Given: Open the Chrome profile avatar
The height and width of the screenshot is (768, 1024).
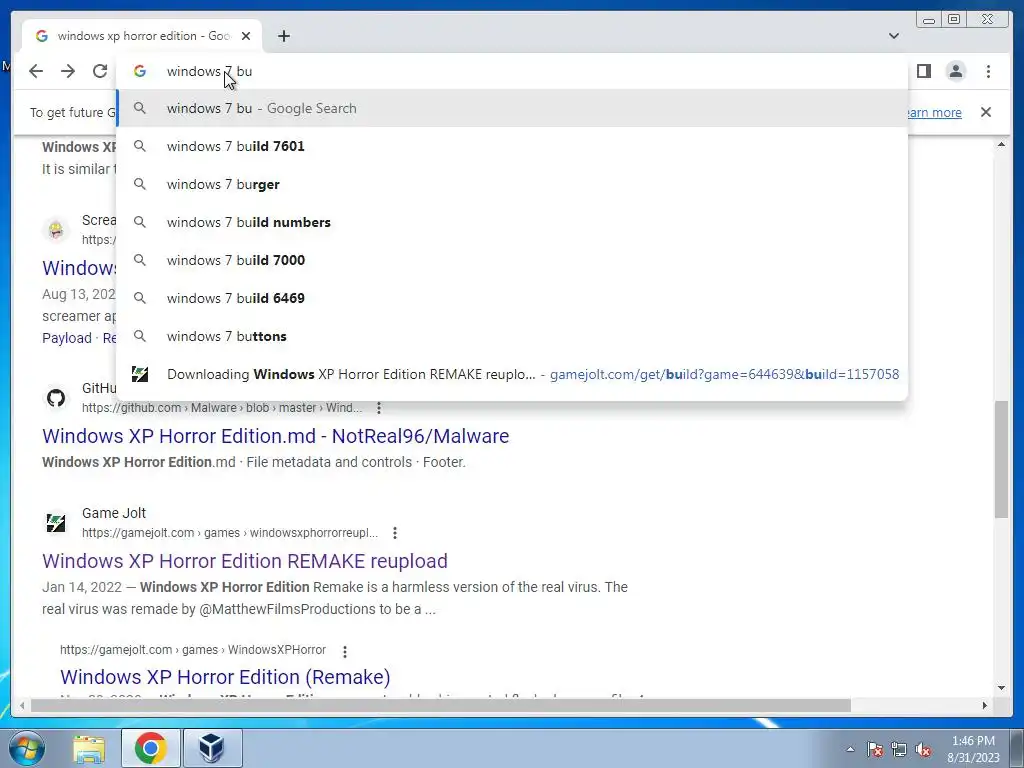Looking at the screenshot, I should click(955, 71).
